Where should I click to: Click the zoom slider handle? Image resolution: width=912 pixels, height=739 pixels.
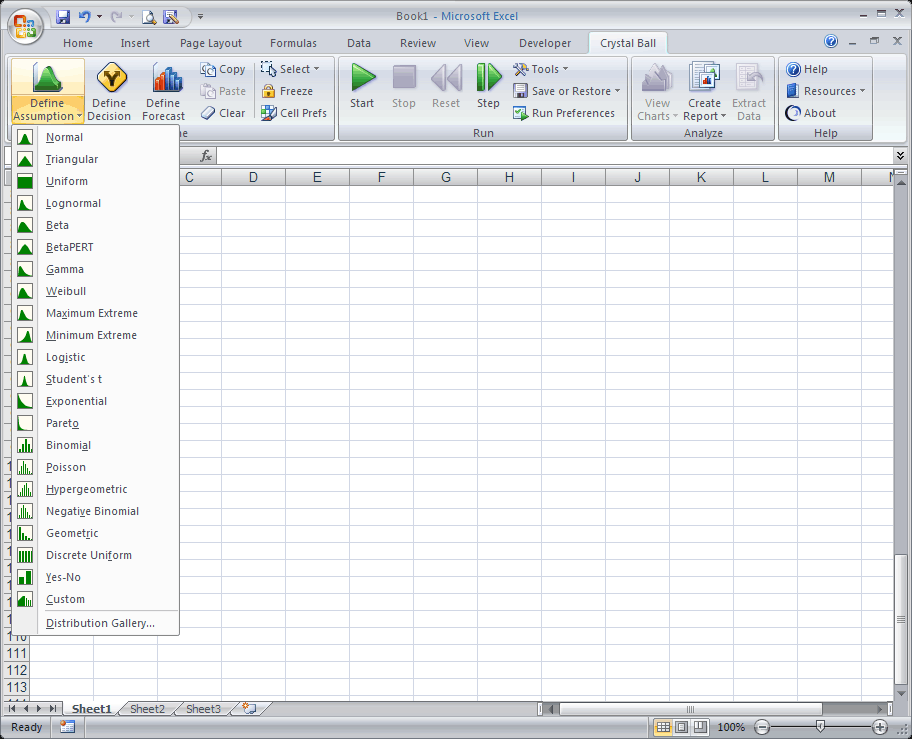tap(820, 726)
